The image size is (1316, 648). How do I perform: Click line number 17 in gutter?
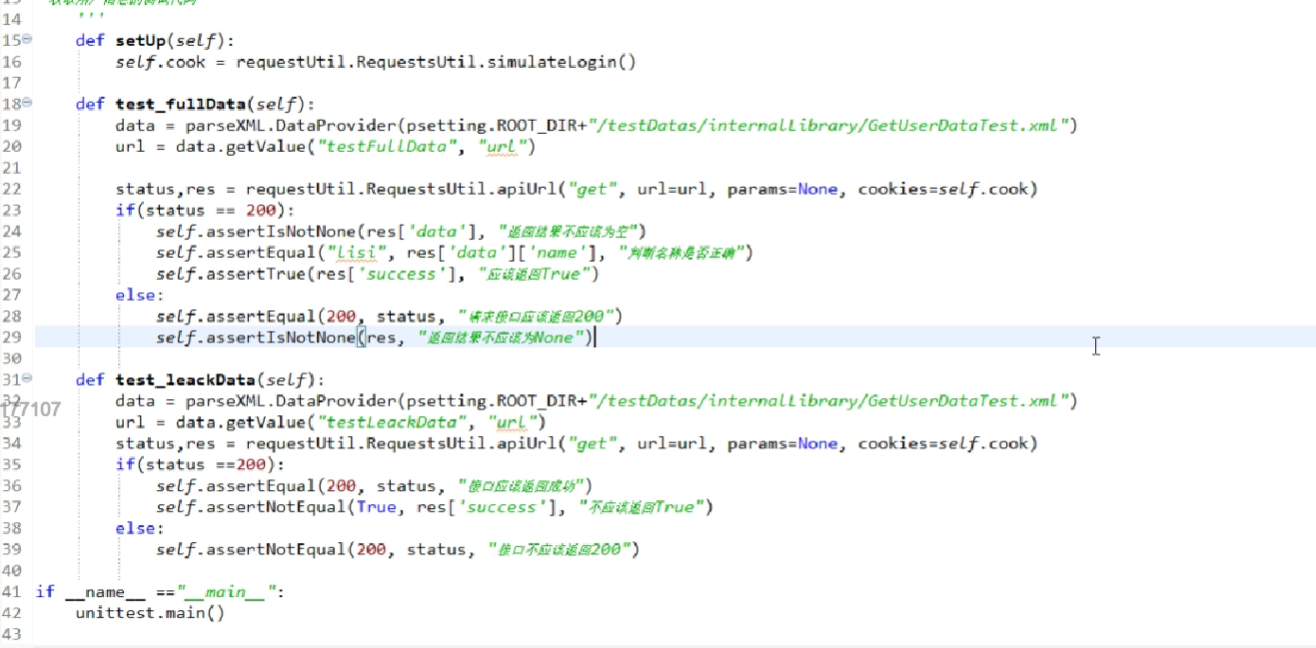tap(11, 83)
